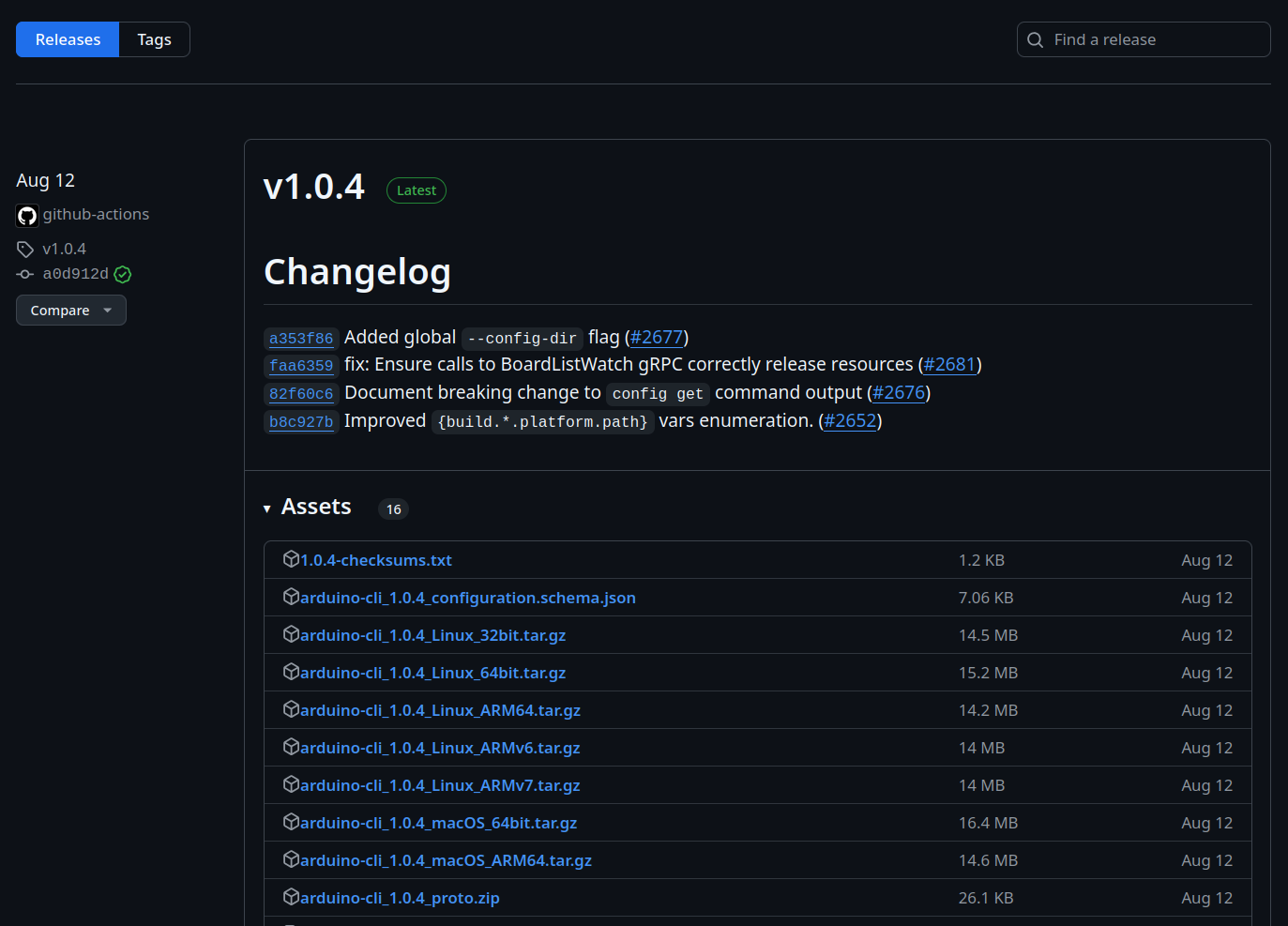Image resolution: width=1288 pixels, height=926 pixels.
Task: Open commit a0d912d link
Action: click(x=75, y=274)
